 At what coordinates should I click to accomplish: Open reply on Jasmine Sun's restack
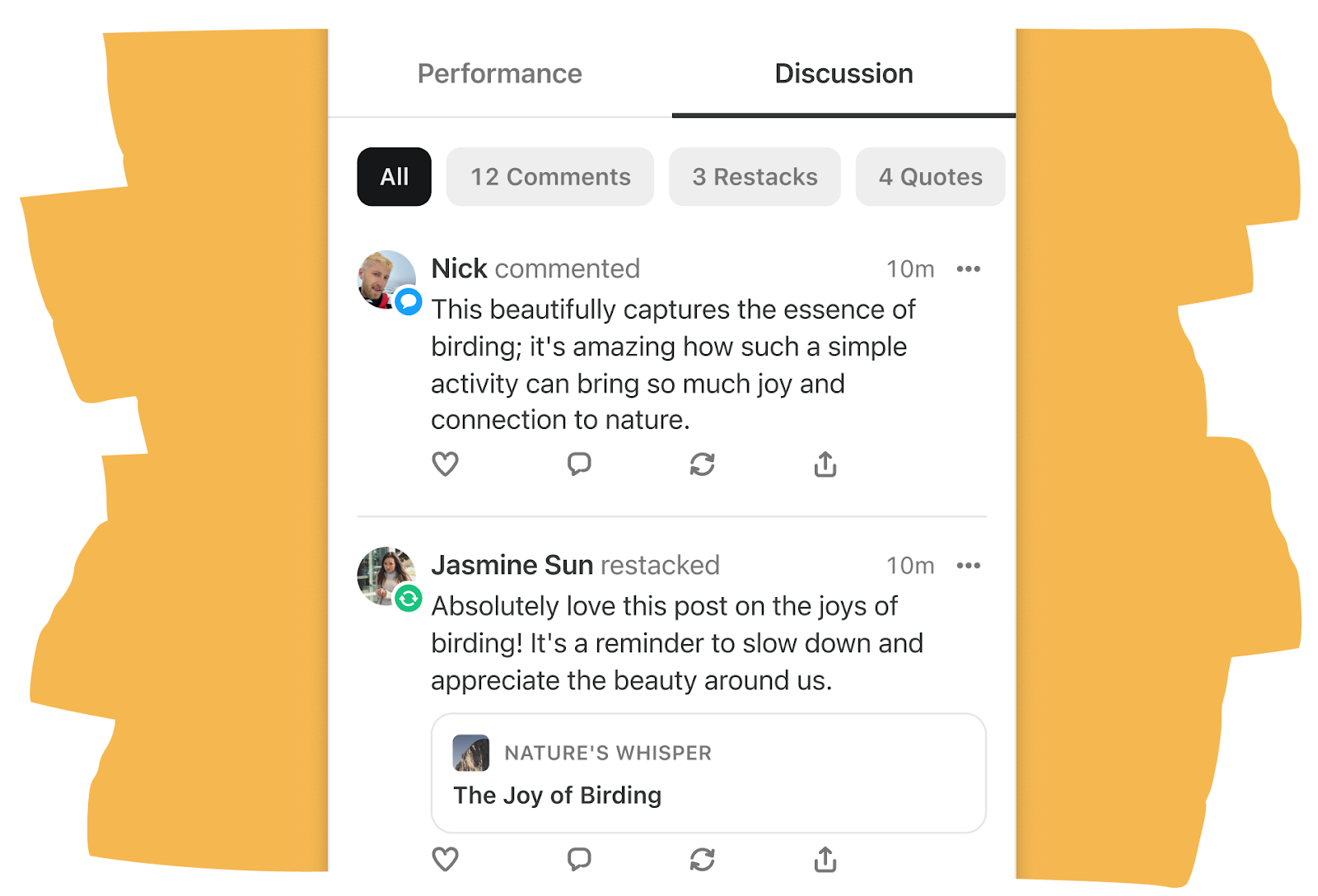point(579,859)
